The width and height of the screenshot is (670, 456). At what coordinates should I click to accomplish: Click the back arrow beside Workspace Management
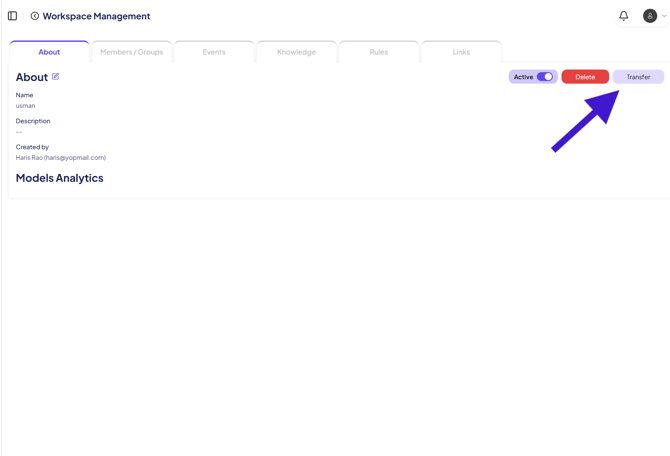point(35,16)
